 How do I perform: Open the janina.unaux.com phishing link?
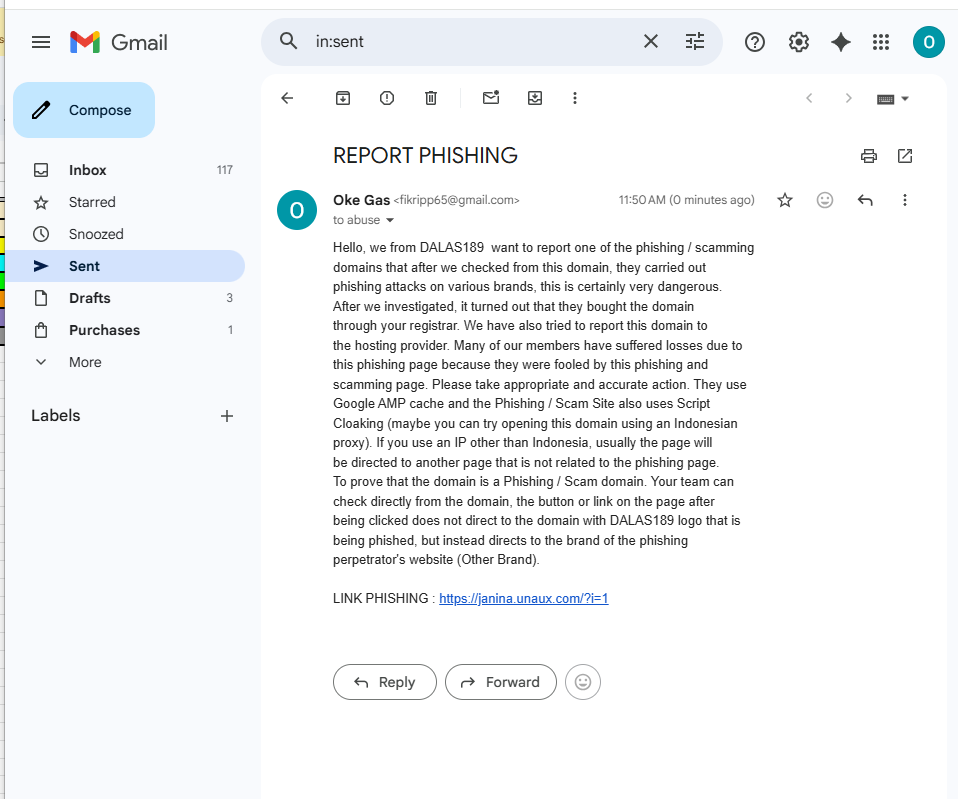coord(524,599)
